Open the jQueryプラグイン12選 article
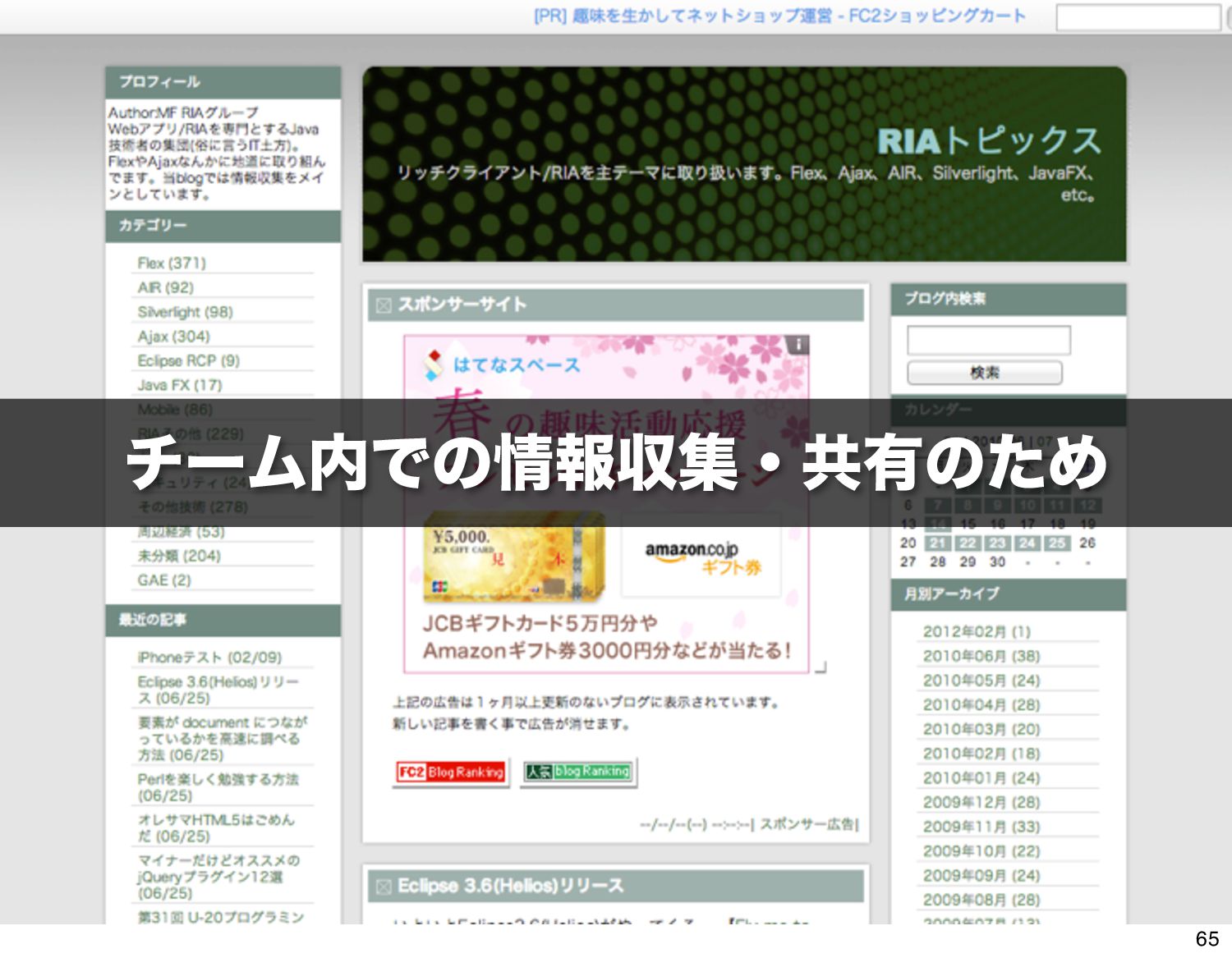The height and width of the screenshot is (958, 1232). click(x=219, y=877)
